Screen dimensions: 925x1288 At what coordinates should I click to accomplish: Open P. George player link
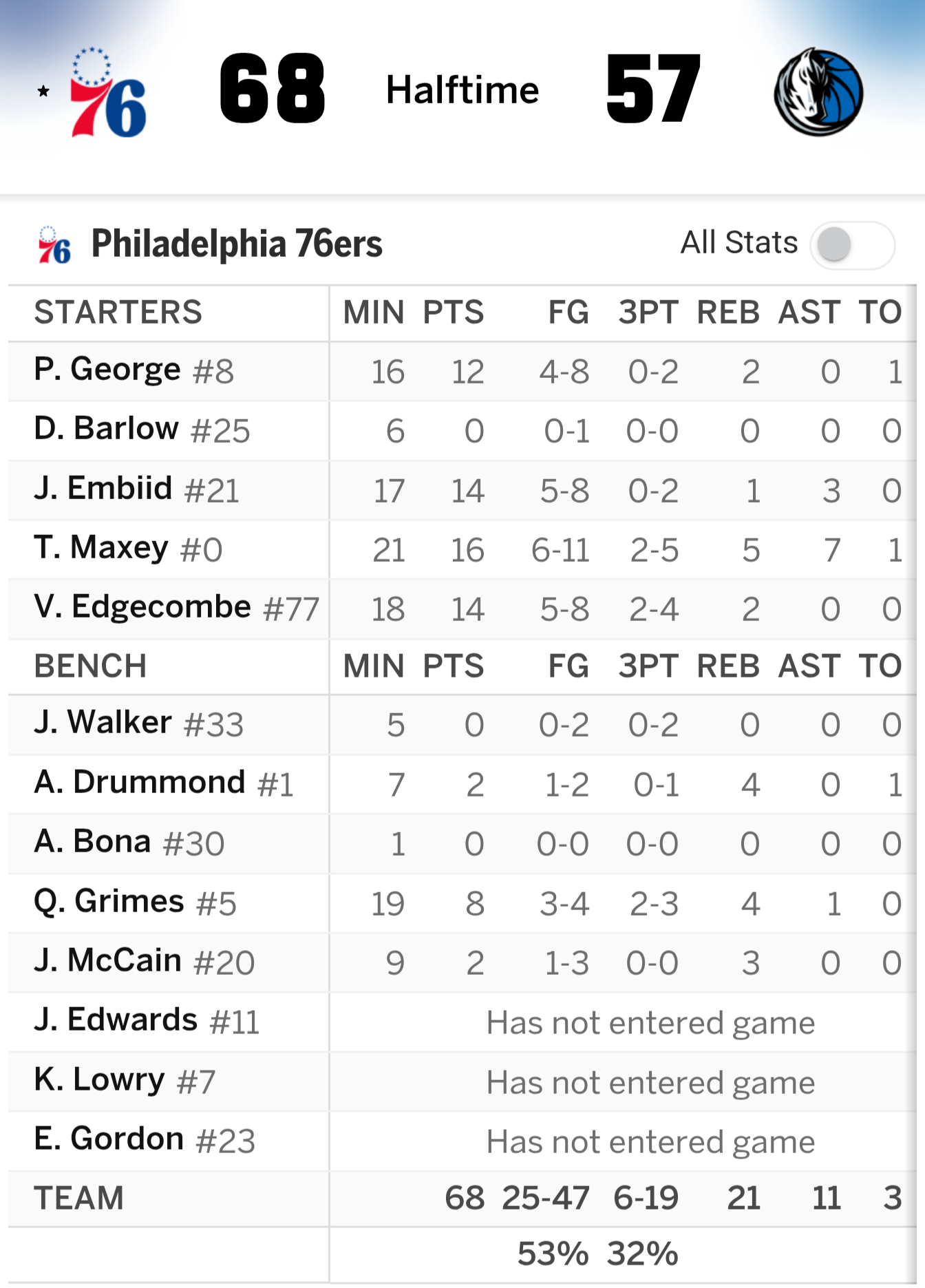coord(107,370)
